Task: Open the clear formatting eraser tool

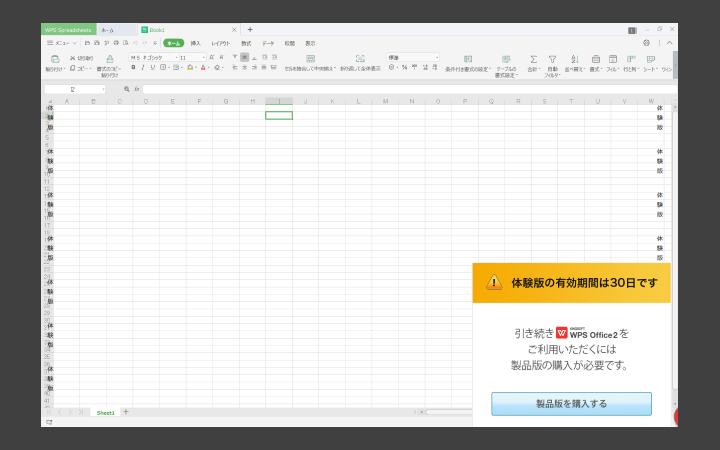Action: coord(217,68)
